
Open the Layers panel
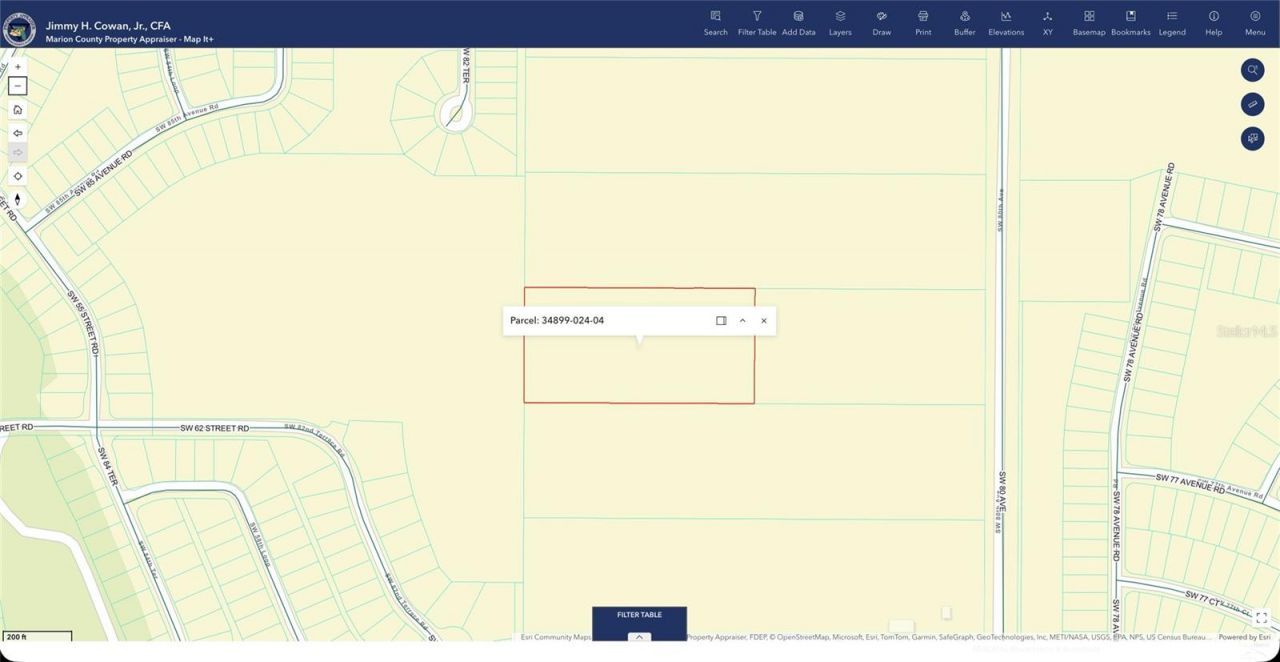(840, 23)
